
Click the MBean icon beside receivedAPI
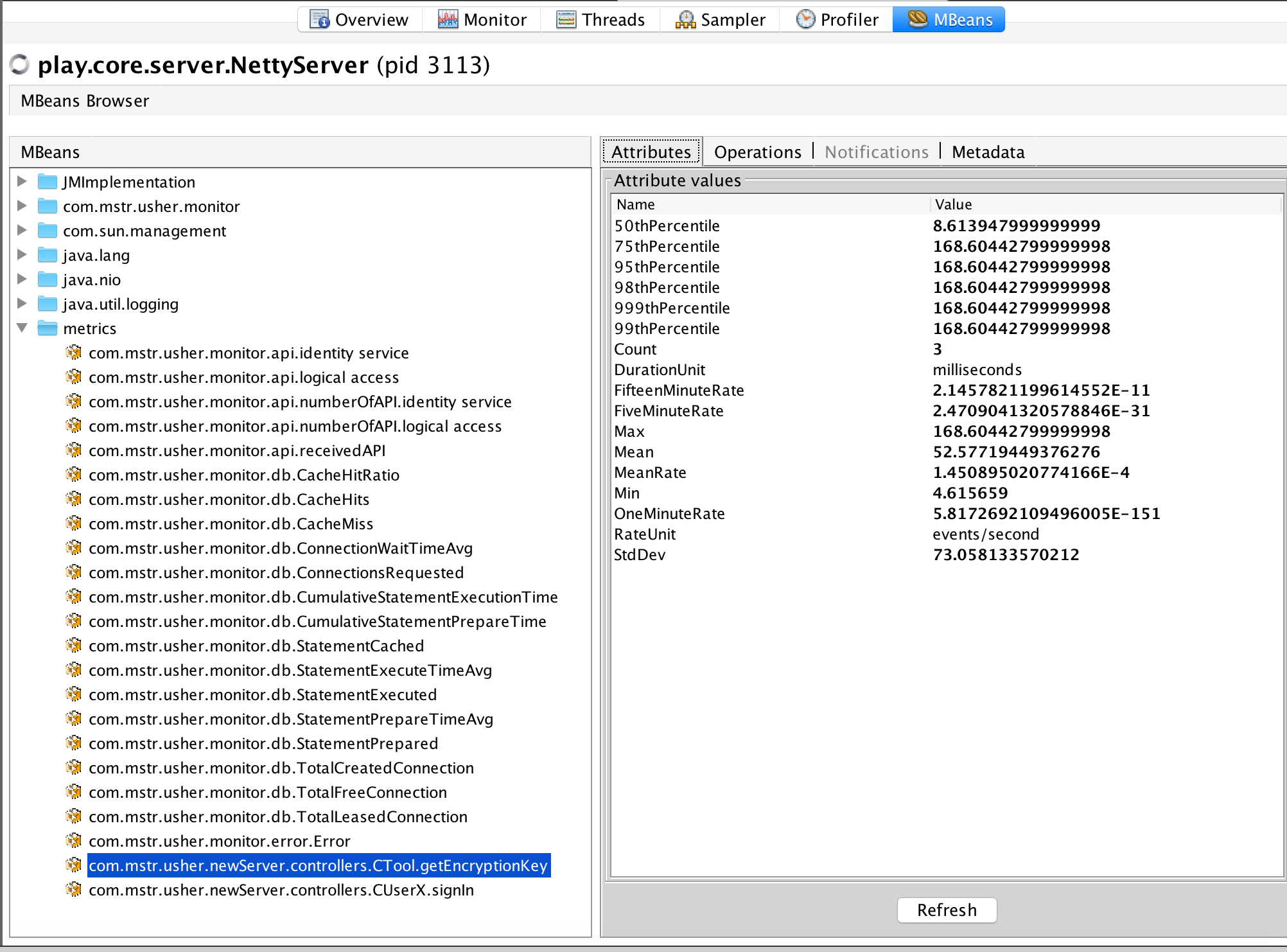(74, 450)
